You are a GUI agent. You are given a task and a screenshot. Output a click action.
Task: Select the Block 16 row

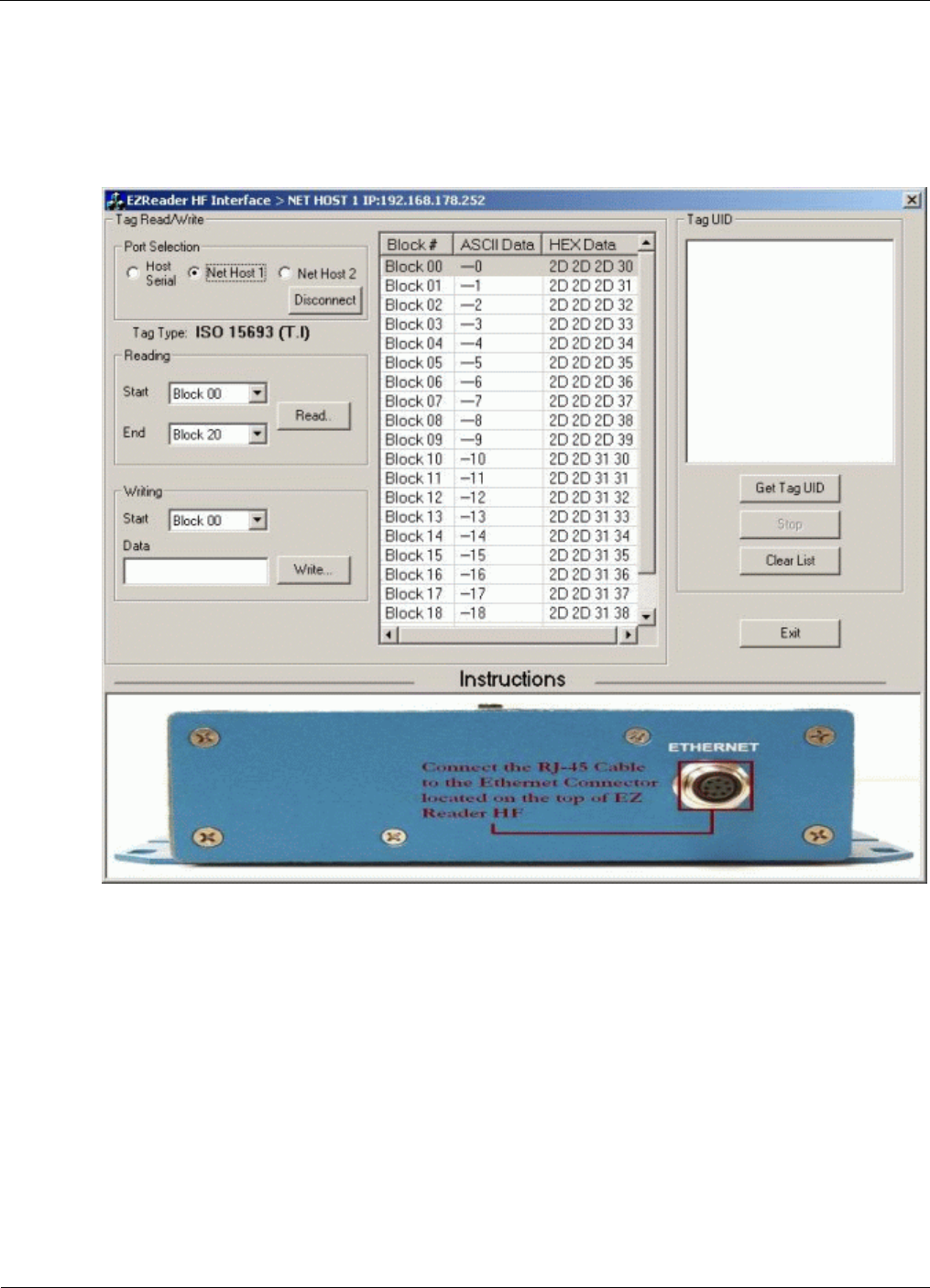click(x=509, y=574)
